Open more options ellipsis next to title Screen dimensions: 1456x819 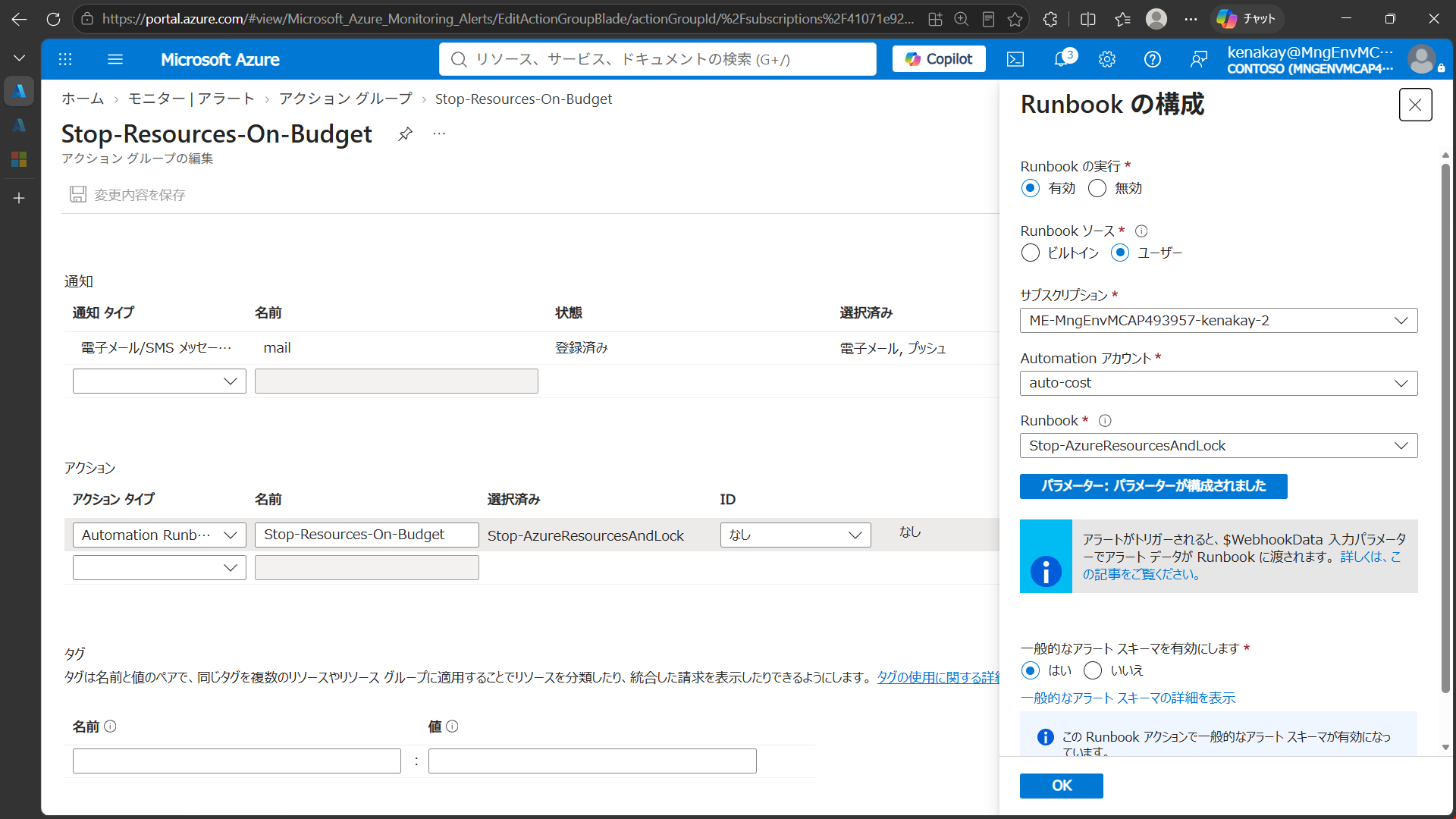click(439, 134)
